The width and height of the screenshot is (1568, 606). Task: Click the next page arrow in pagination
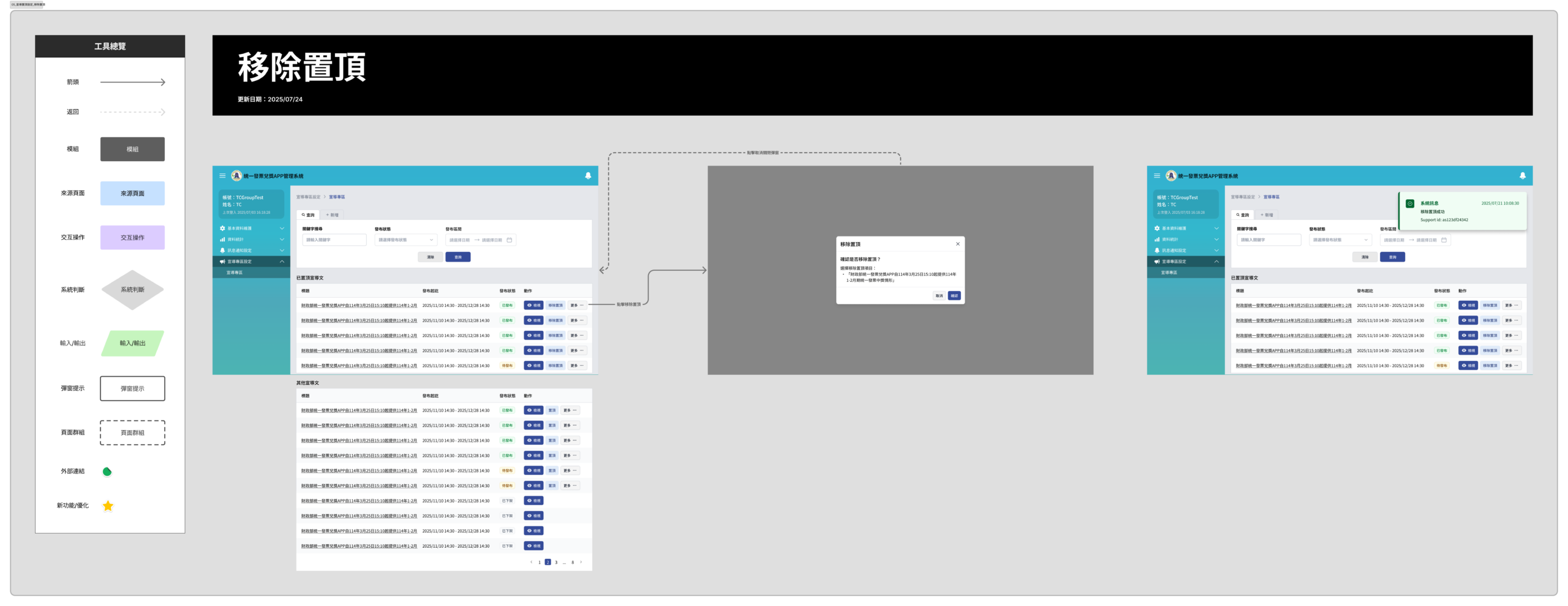581,562
